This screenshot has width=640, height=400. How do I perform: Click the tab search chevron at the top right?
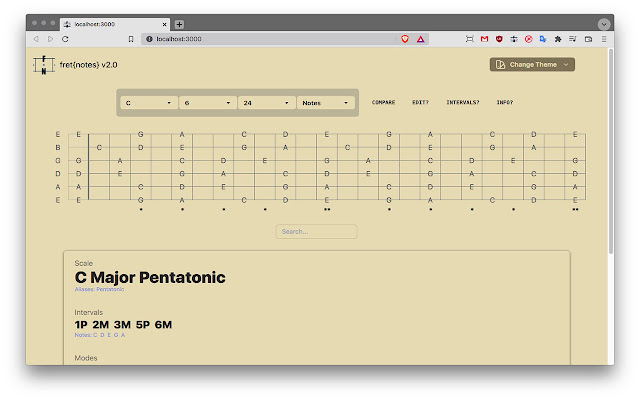tap(604, 24)
